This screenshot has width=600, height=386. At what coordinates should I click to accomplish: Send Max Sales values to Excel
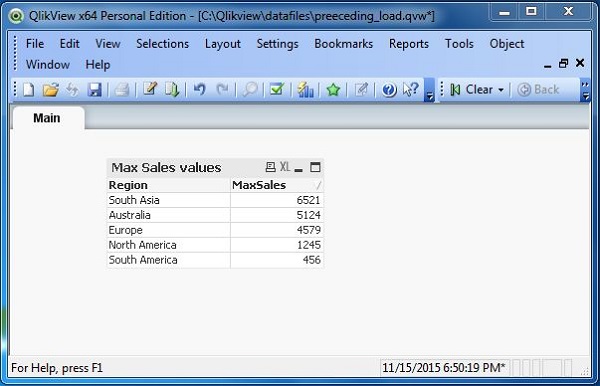tap(285, 167)
